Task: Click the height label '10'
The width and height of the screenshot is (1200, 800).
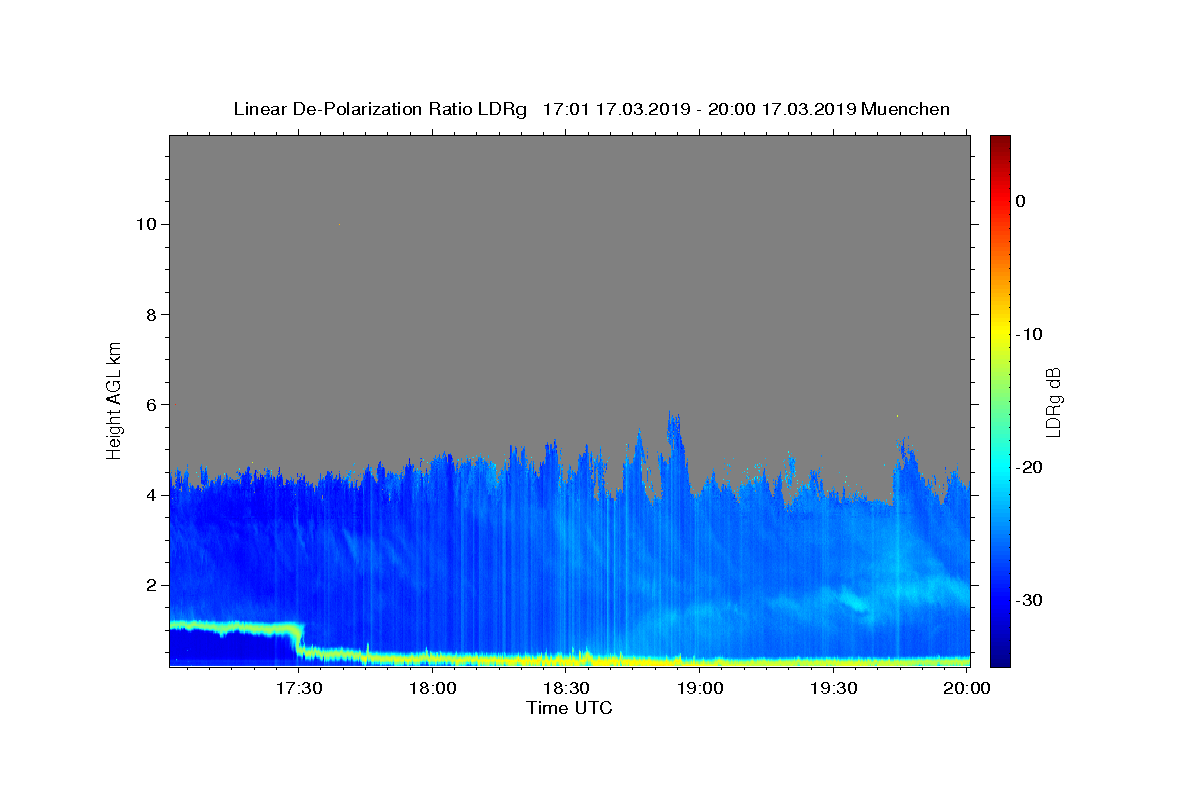Action: pyautogui.click(x=148, y=224)
